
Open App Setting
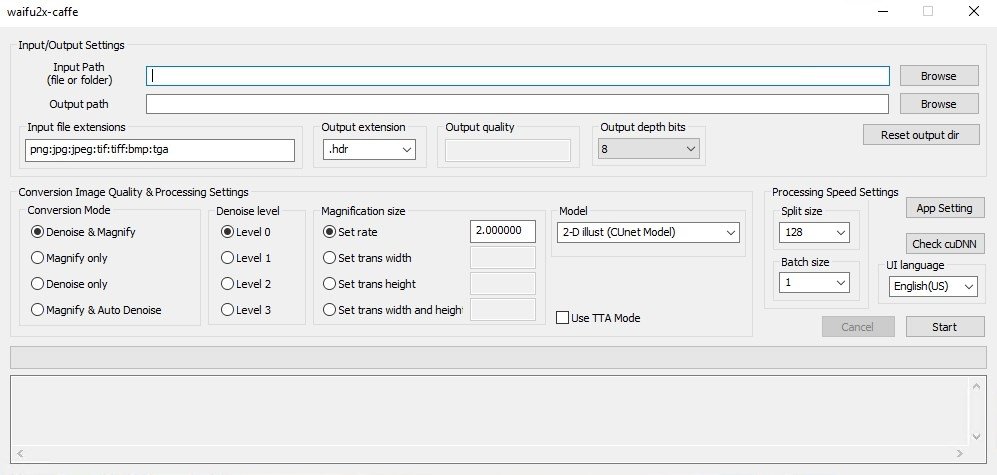point(944,208)
